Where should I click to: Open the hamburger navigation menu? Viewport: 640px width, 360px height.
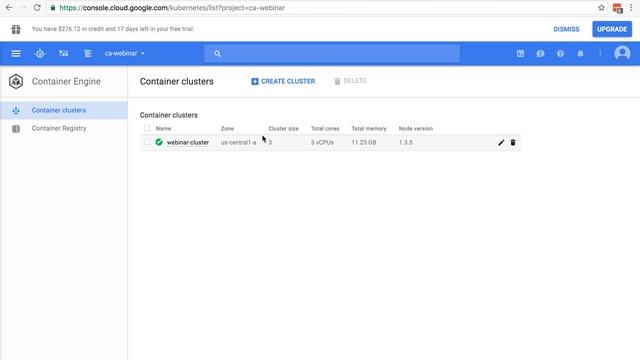[x=16, y=53]
